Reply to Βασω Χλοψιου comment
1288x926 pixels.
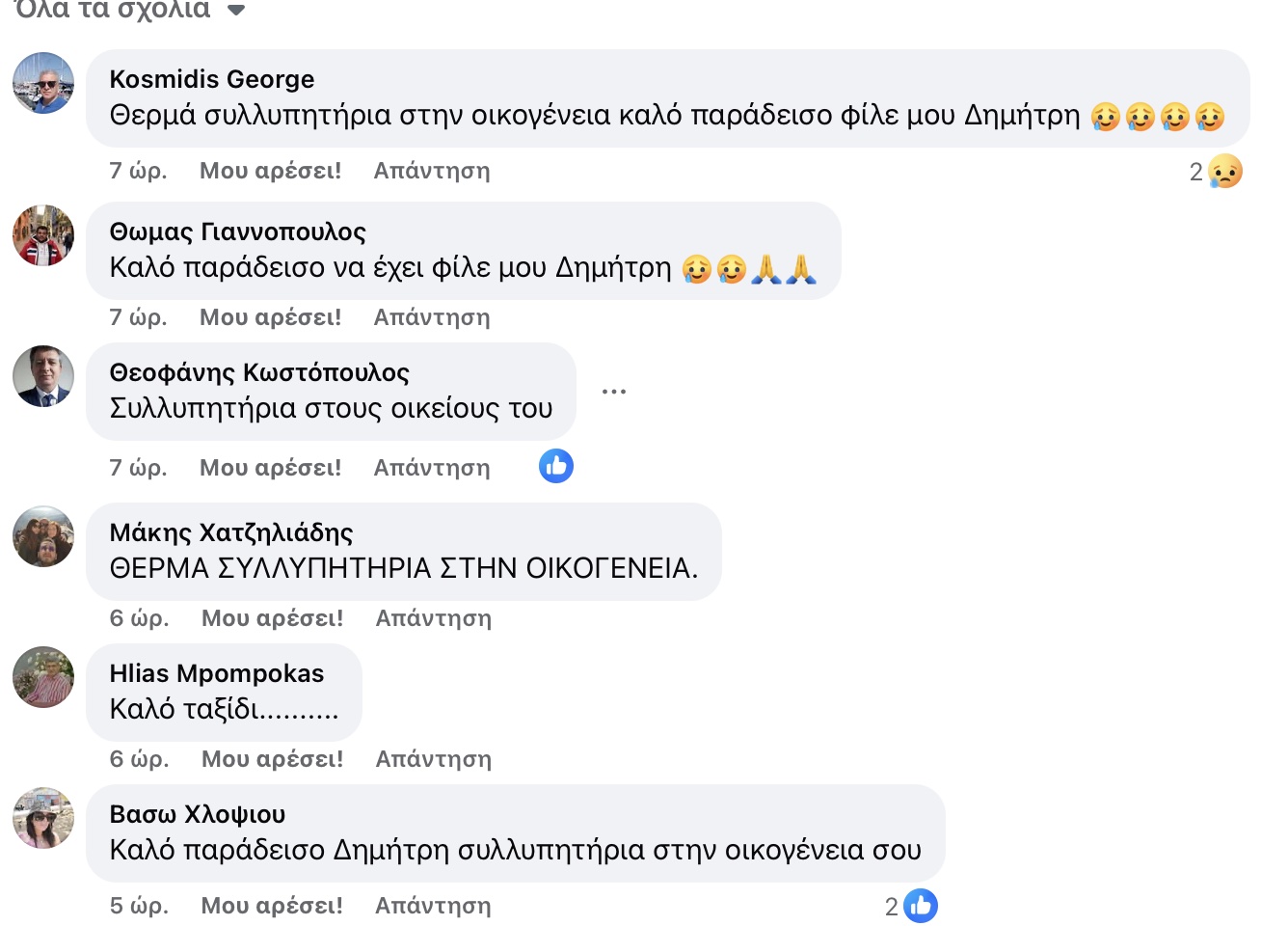coord(433,906)
